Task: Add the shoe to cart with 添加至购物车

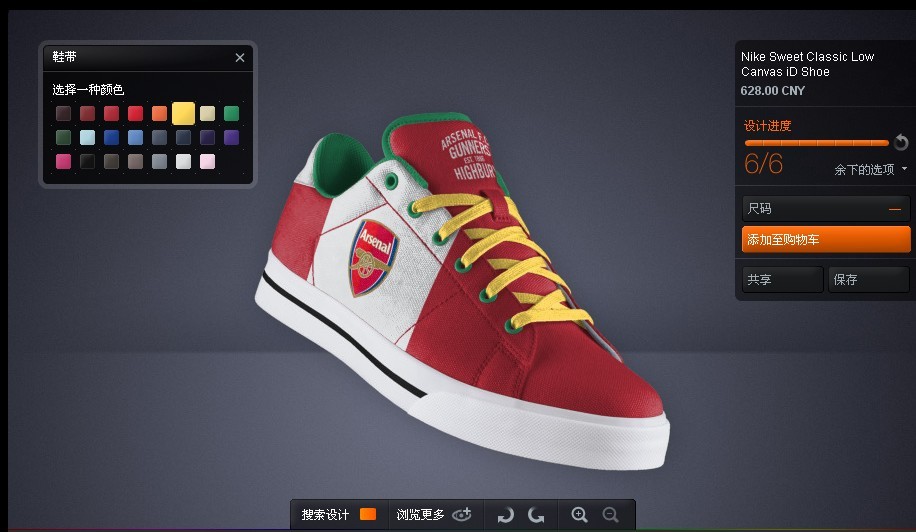Action: point(825,240)
